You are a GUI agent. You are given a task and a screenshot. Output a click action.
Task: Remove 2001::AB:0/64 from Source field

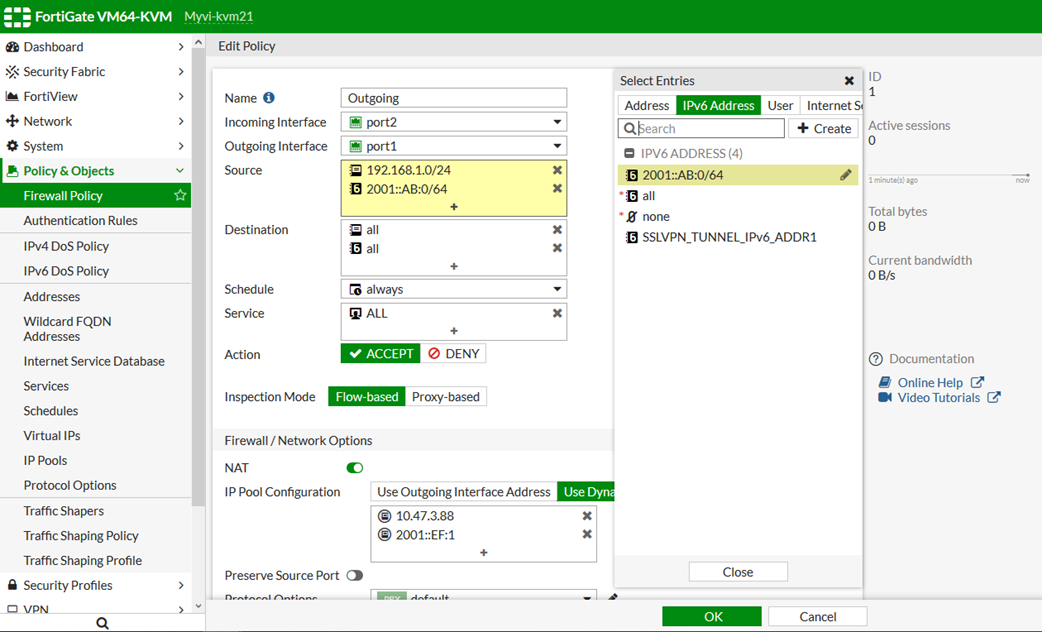(557, 189)
